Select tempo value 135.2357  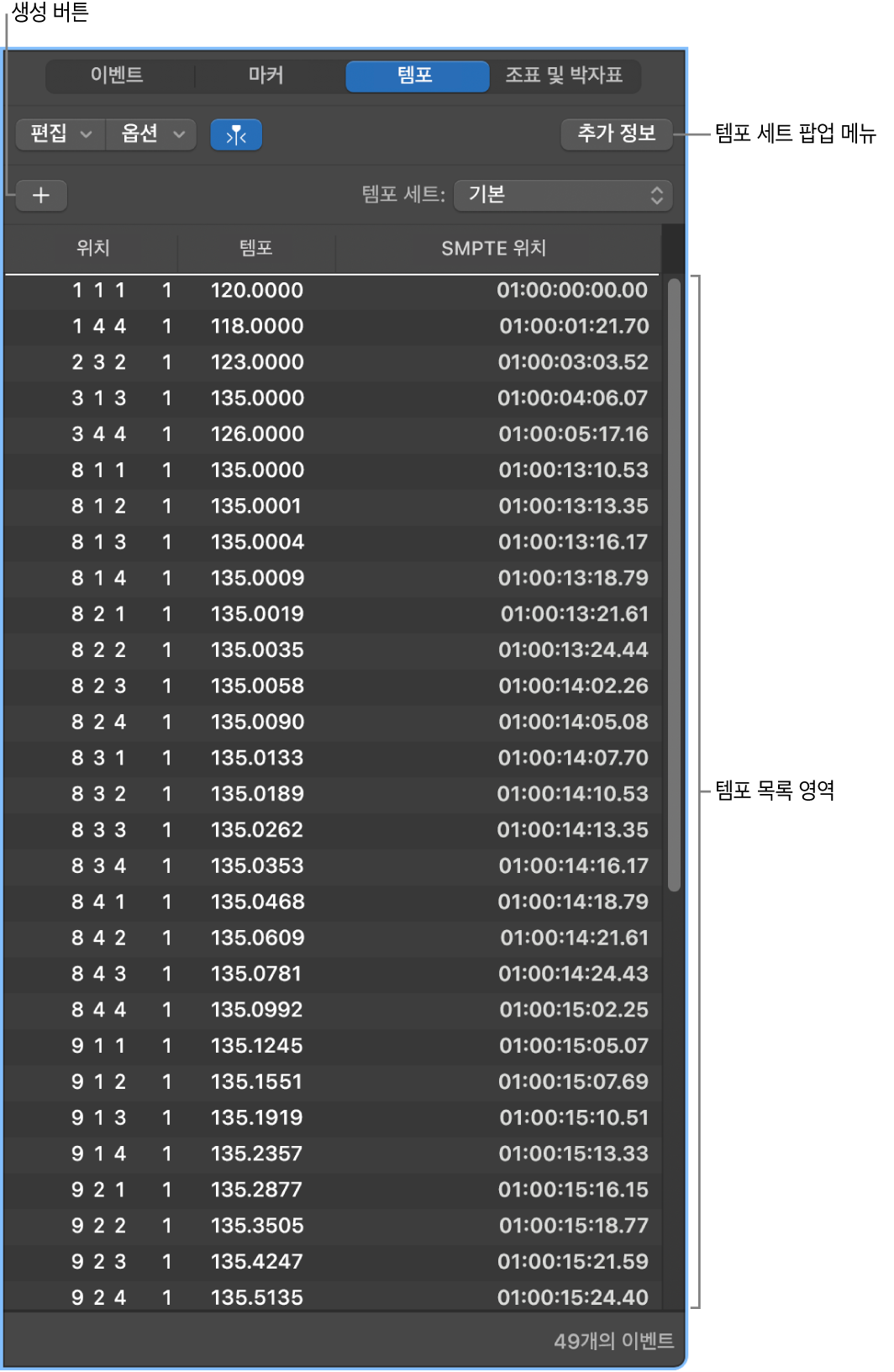coord(256,1154)
